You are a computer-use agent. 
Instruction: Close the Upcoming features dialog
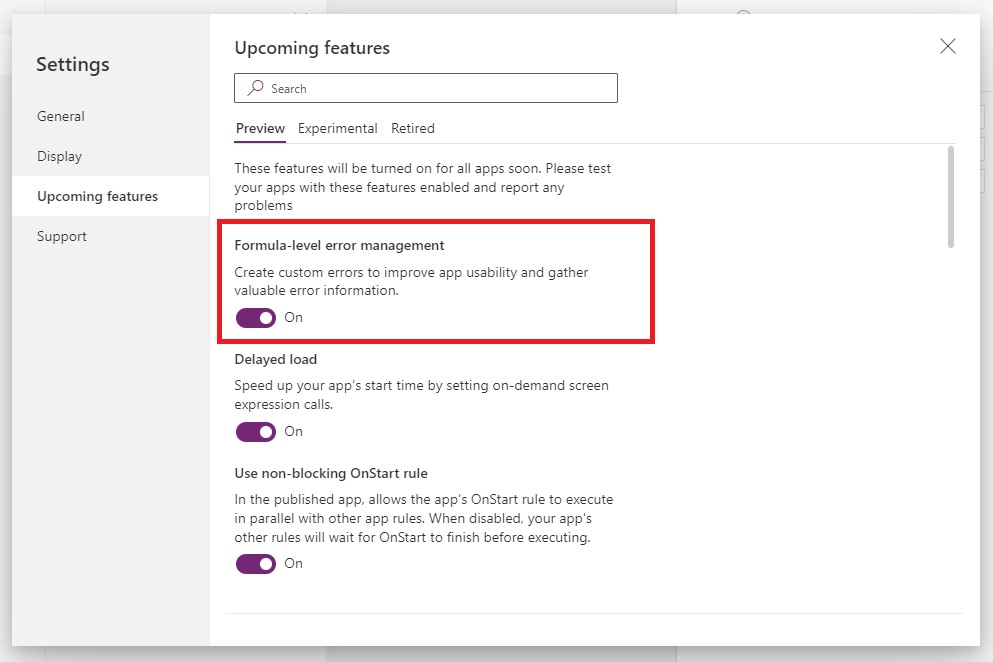coord(947,46)
